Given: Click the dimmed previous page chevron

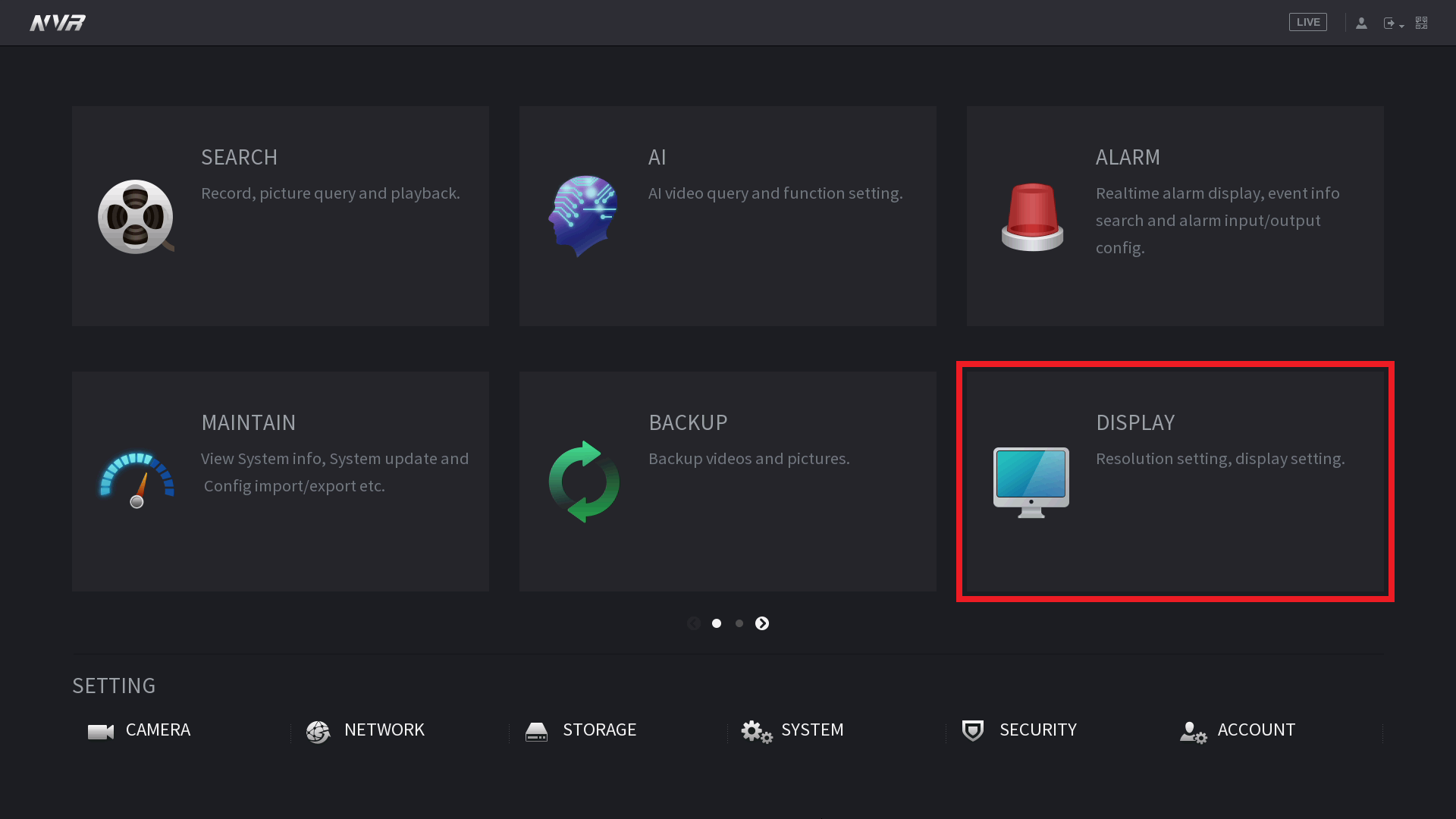Looking at the screenshot, I should (694, 623).
